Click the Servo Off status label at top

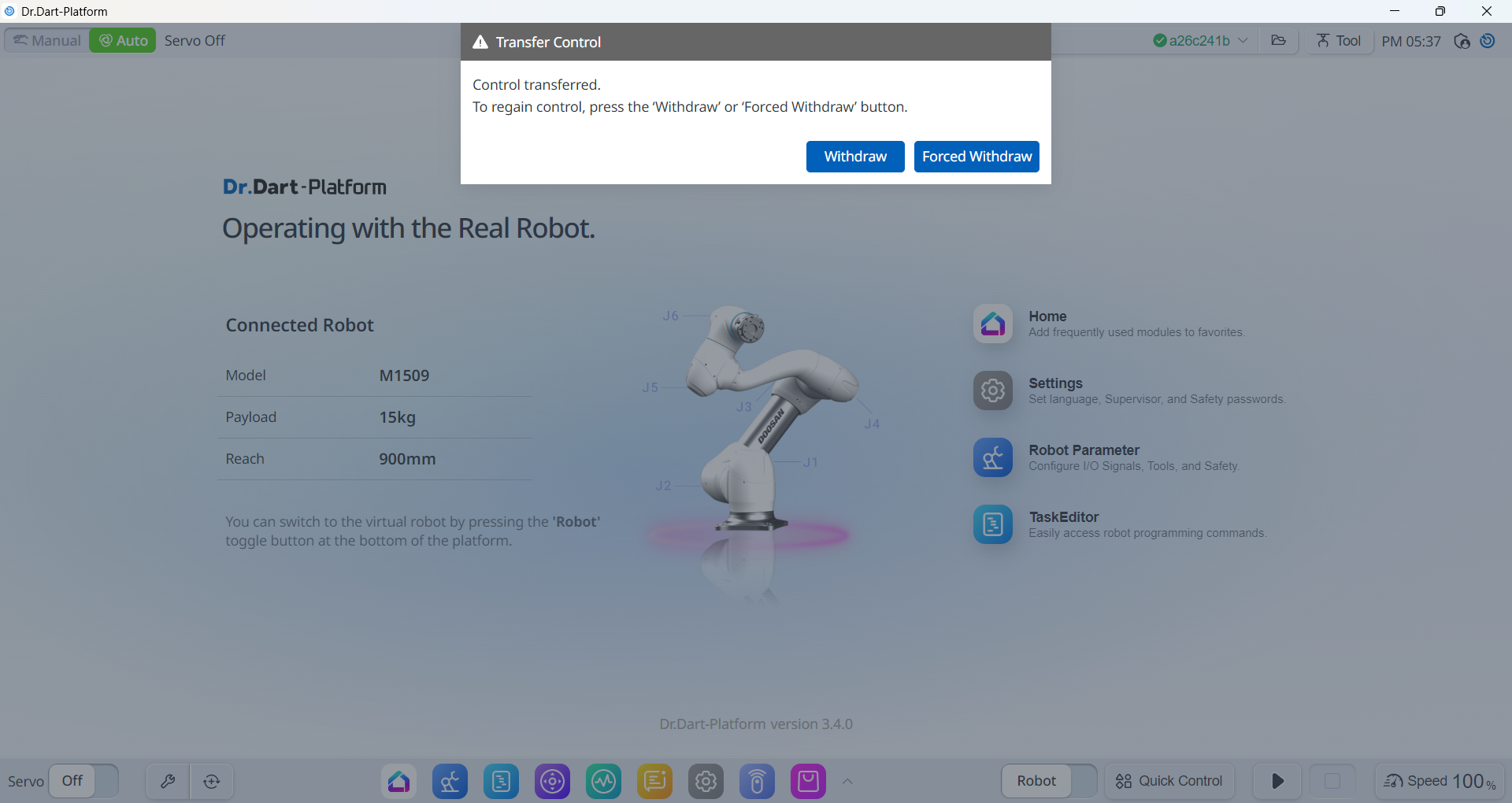coord(195,40)
